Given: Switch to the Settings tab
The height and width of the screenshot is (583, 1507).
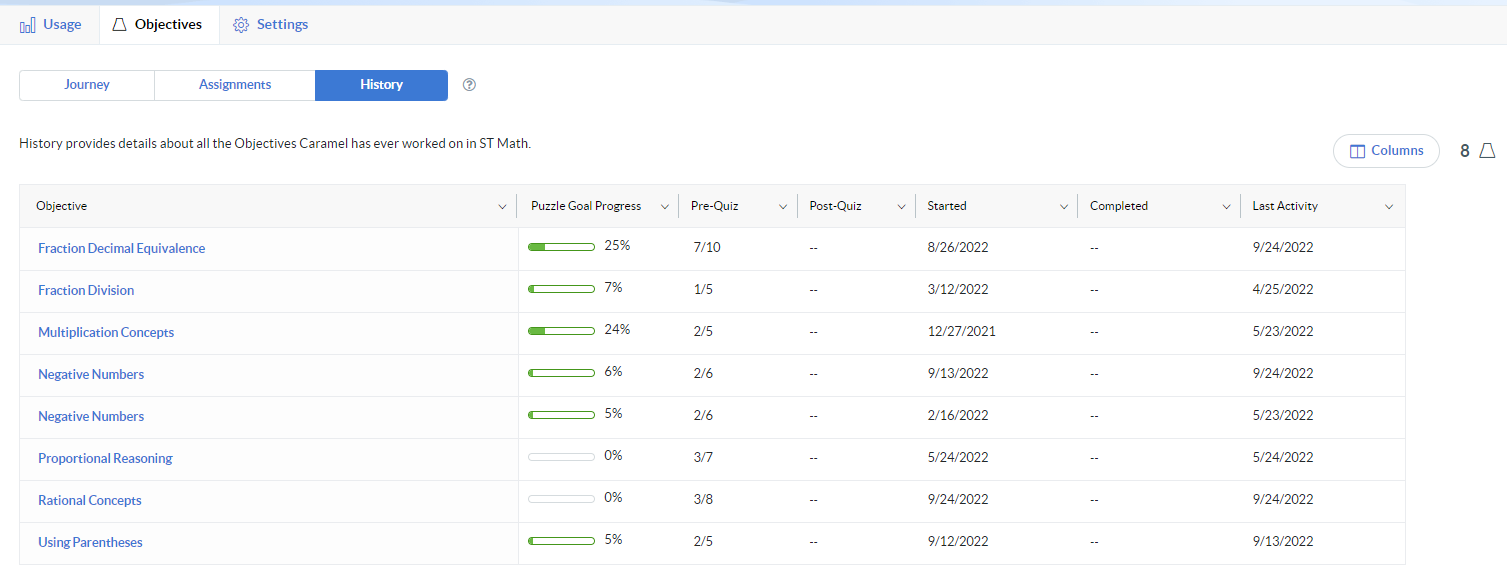Looking at the screenshot, I should point(270,24).
